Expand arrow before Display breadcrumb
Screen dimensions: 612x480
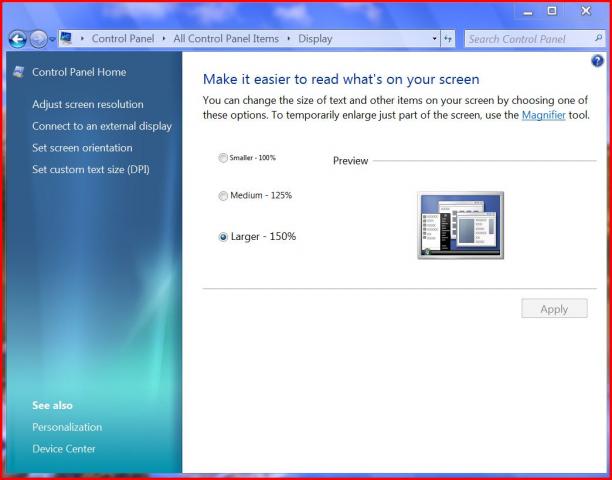point(289,39)
